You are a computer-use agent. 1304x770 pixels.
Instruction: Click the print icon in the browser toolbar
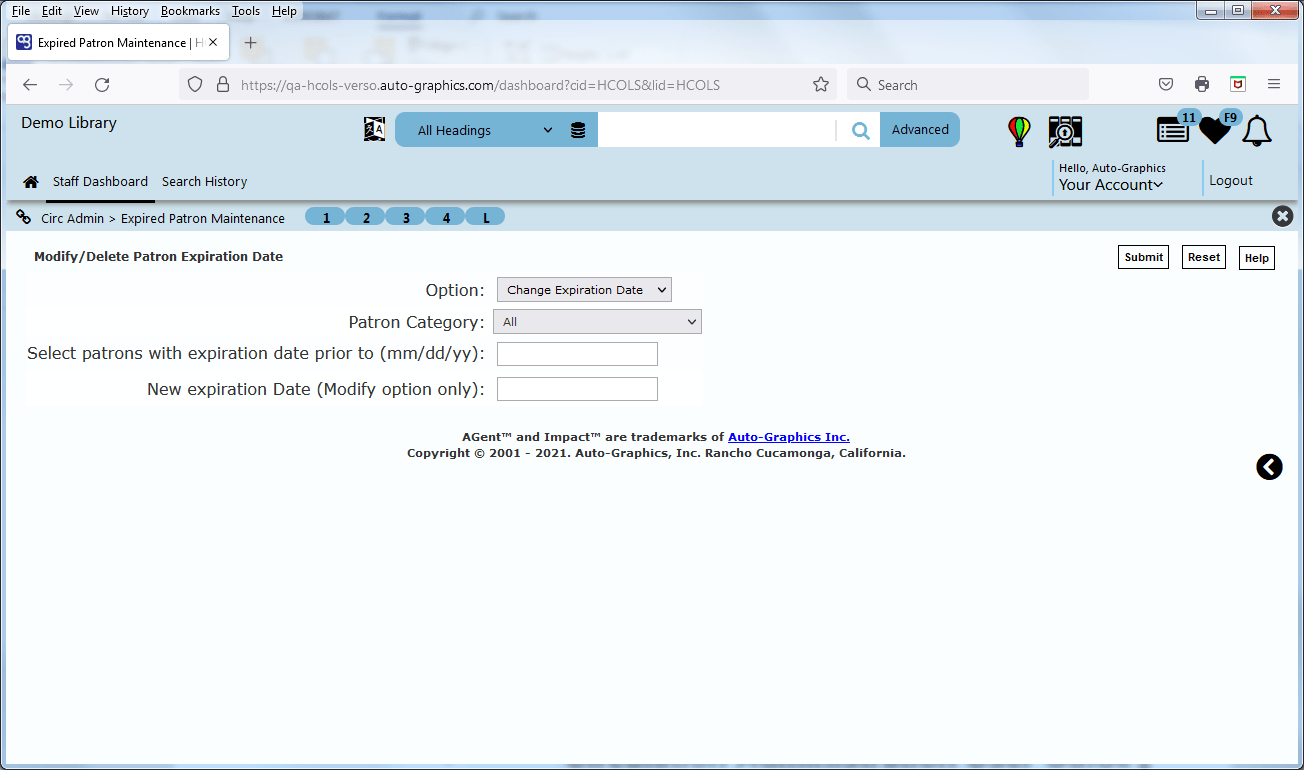pos(1202,85)
